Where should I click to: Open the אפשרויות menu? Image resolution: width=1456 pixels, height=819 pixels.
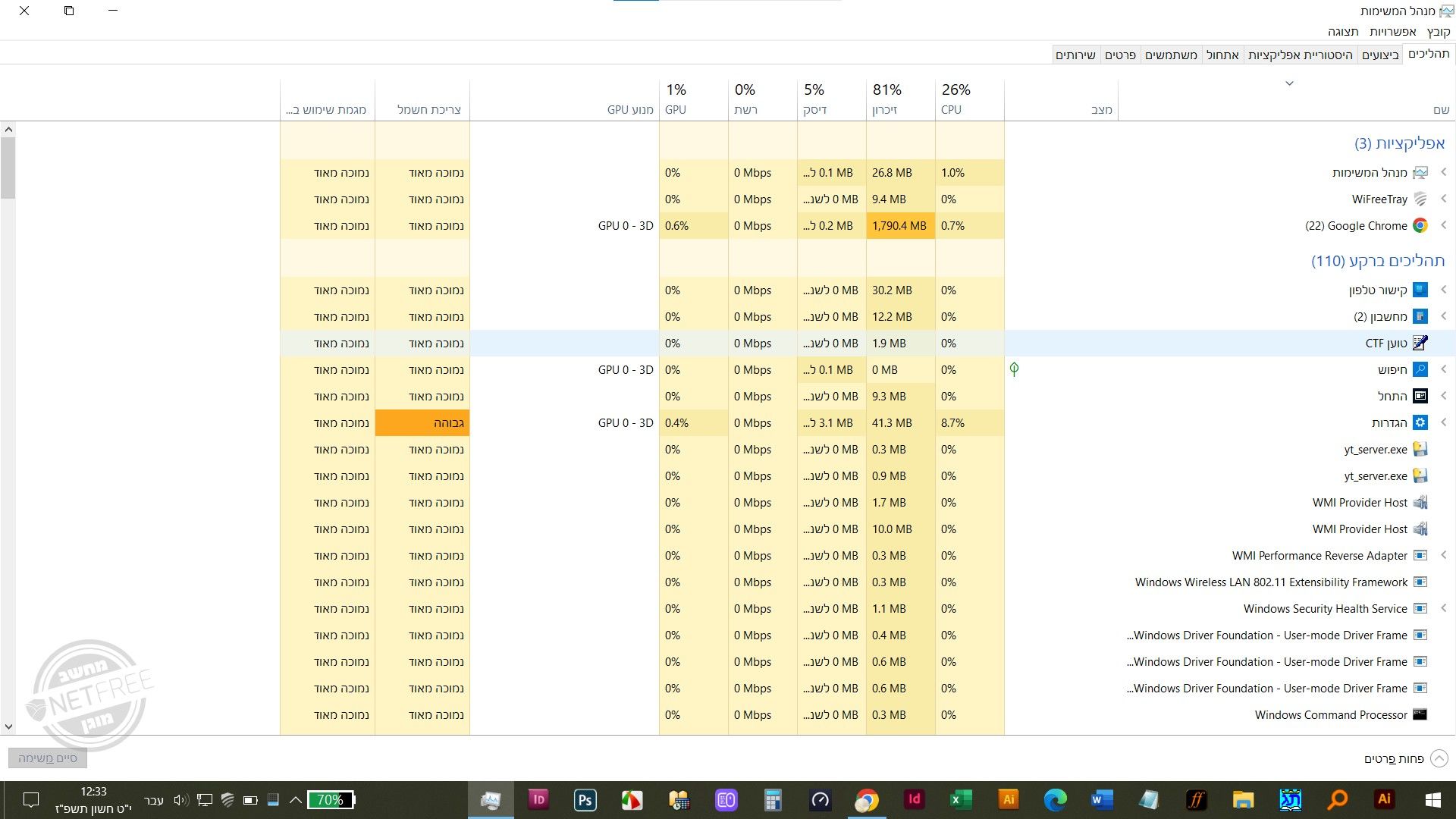[1392, 31]
